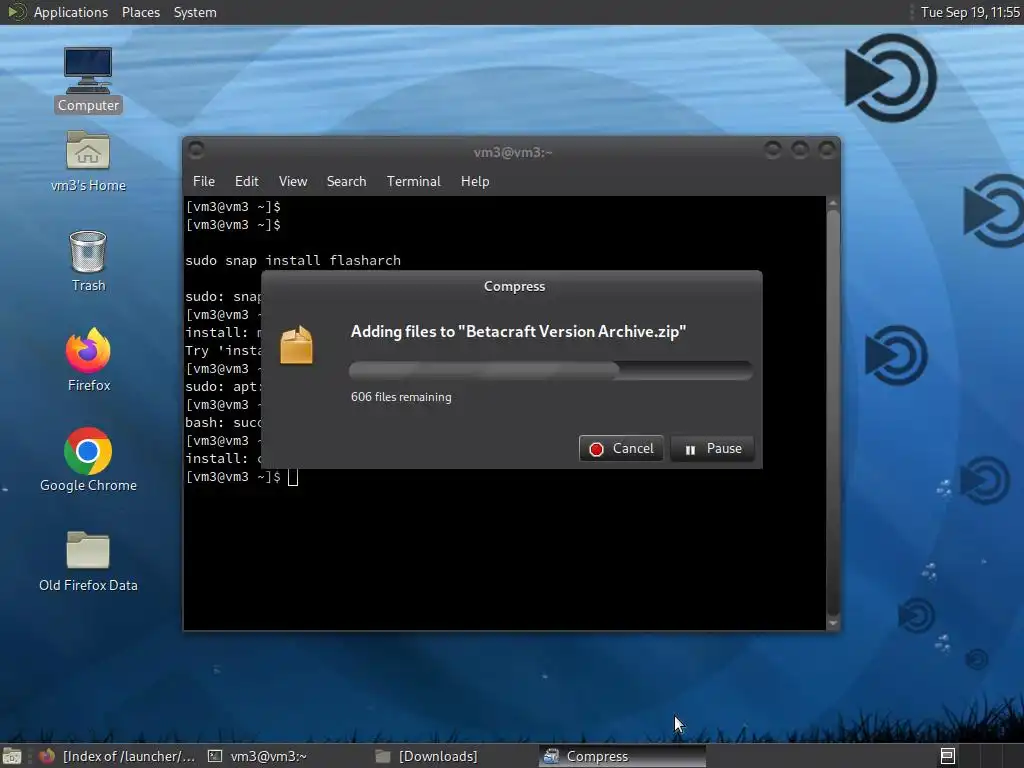Image resolution: width=1024 pixels, height=768 pixels.
Task: Switch to Index of /launcher taskbar window
Action: click(118, 756)
